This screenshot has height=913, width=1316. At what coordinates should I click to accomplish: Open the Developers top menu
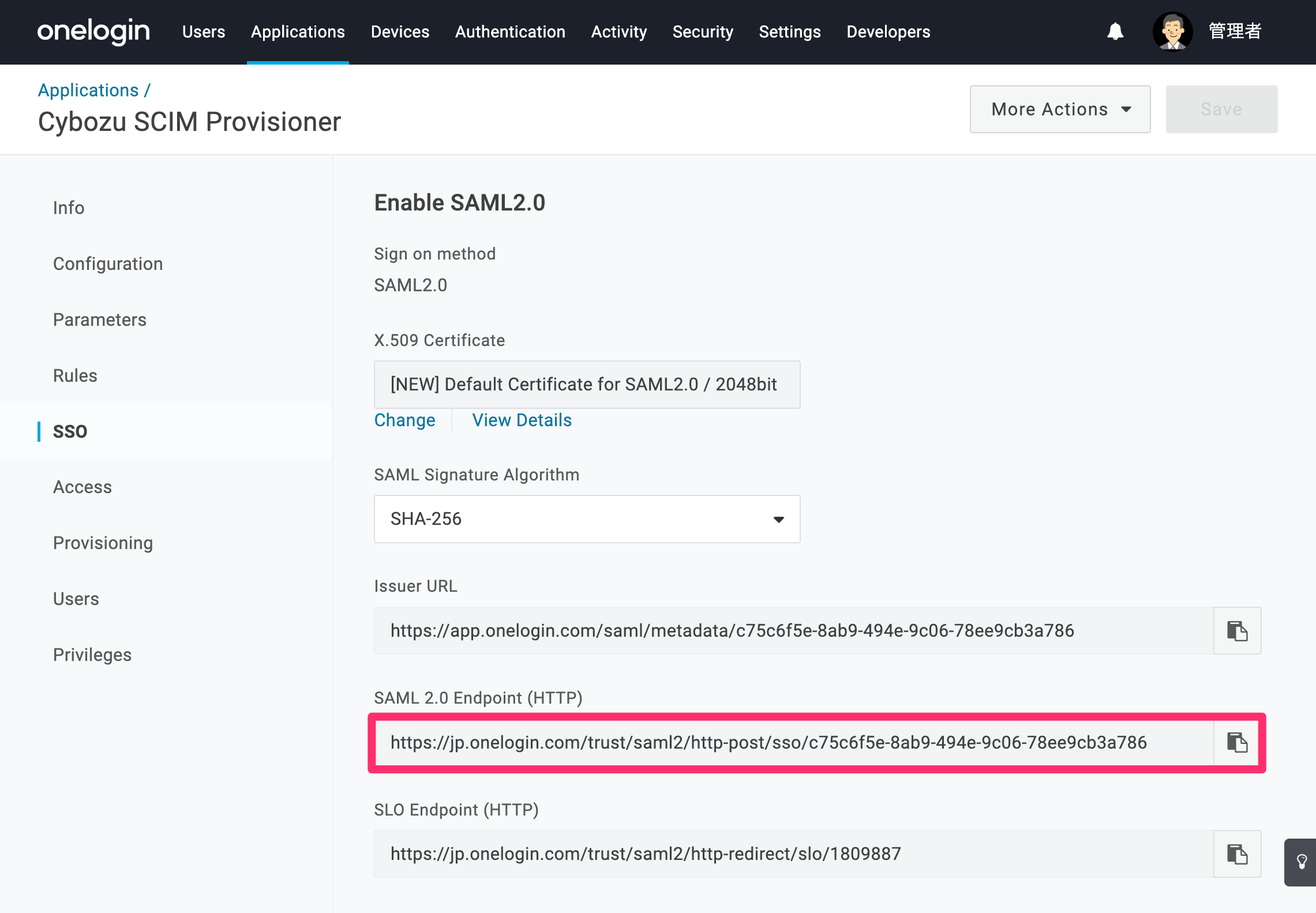click(888, 32)
